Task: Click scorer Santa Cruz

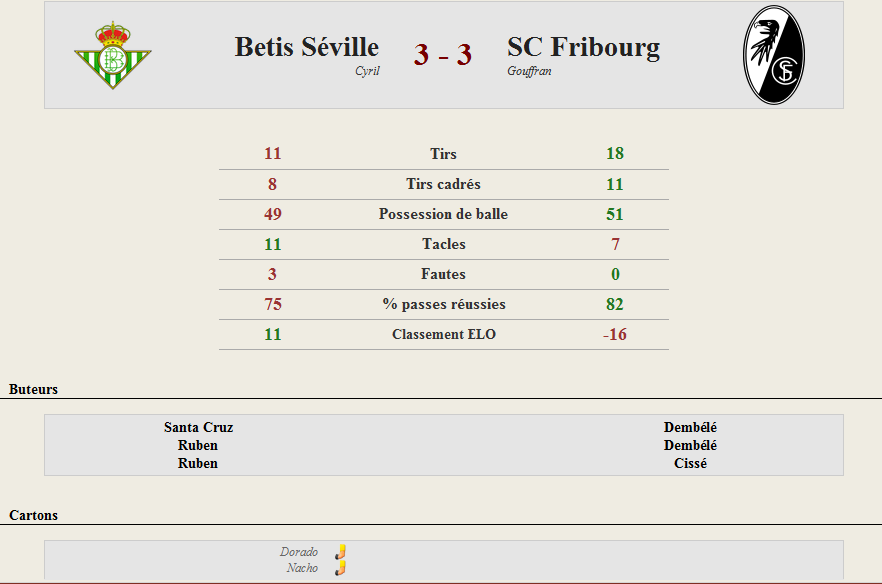Action: click(199, 427)
